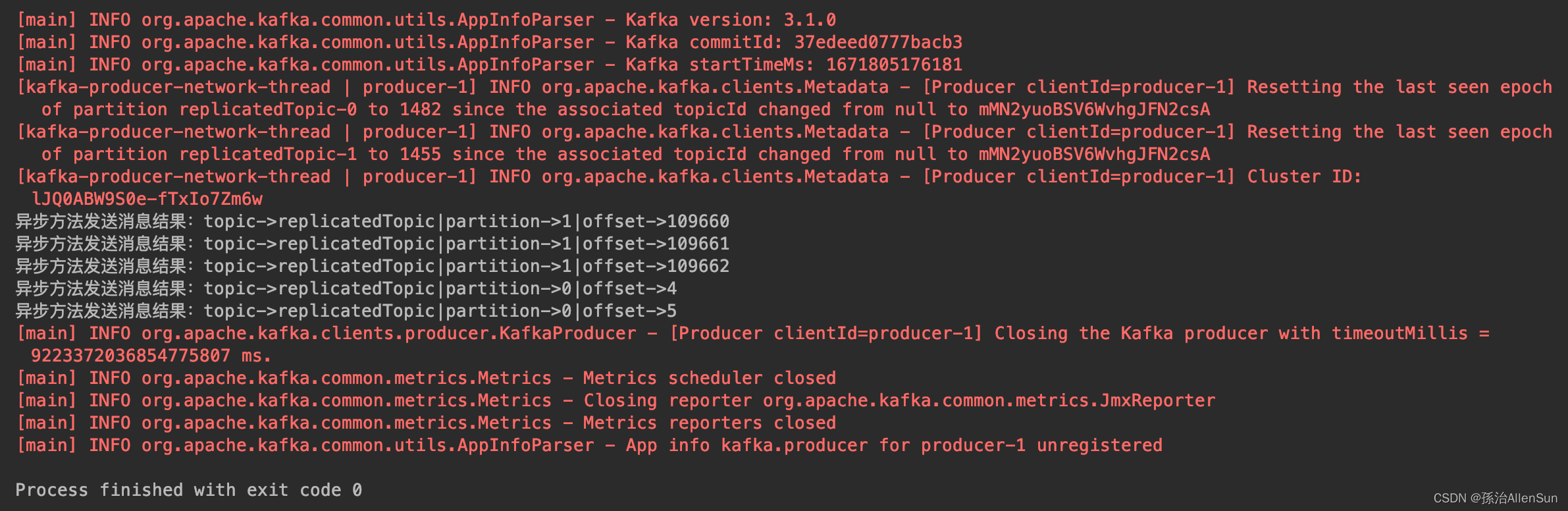This screenshot has width=1568, height=511.
Task: Click the result line partition->0 offset->4
Action: [346, 288]
